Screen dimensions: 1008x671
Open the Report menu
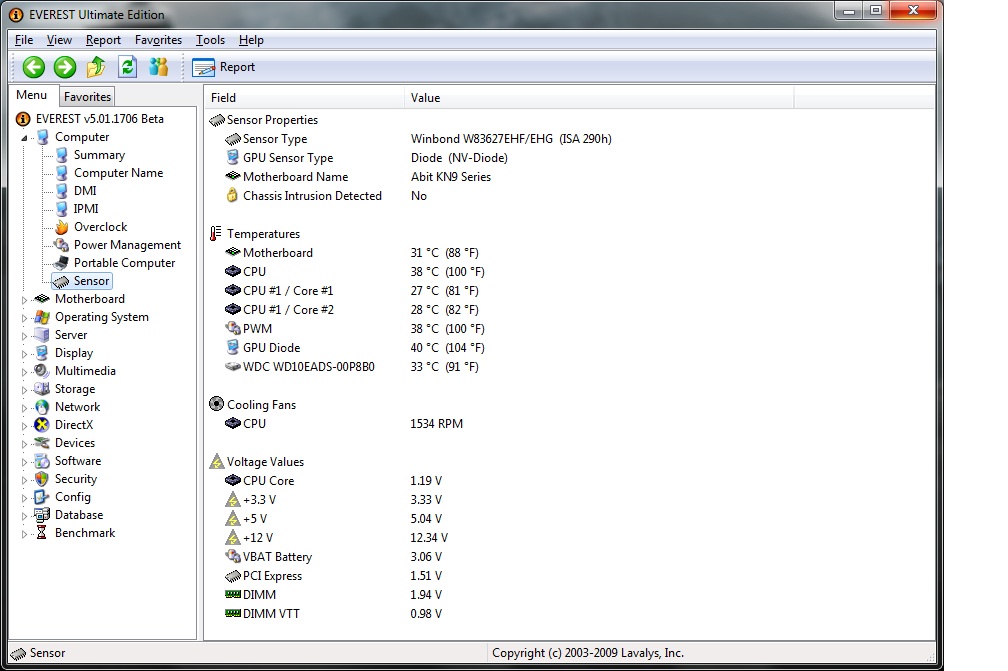[x=103, y=40]
